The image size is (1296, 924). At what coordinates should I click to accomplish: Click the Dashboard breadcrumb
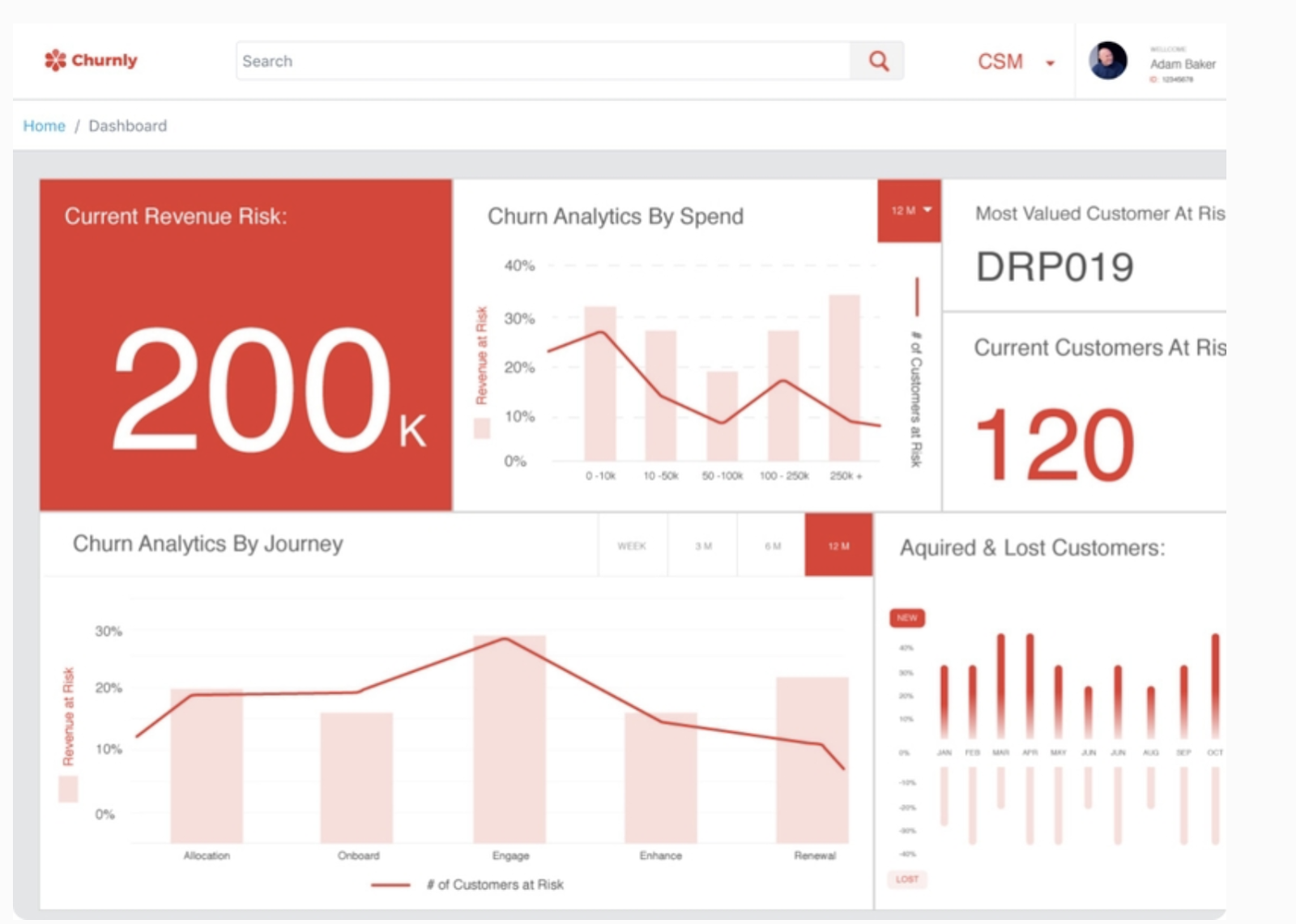click(x=128, y=126)
